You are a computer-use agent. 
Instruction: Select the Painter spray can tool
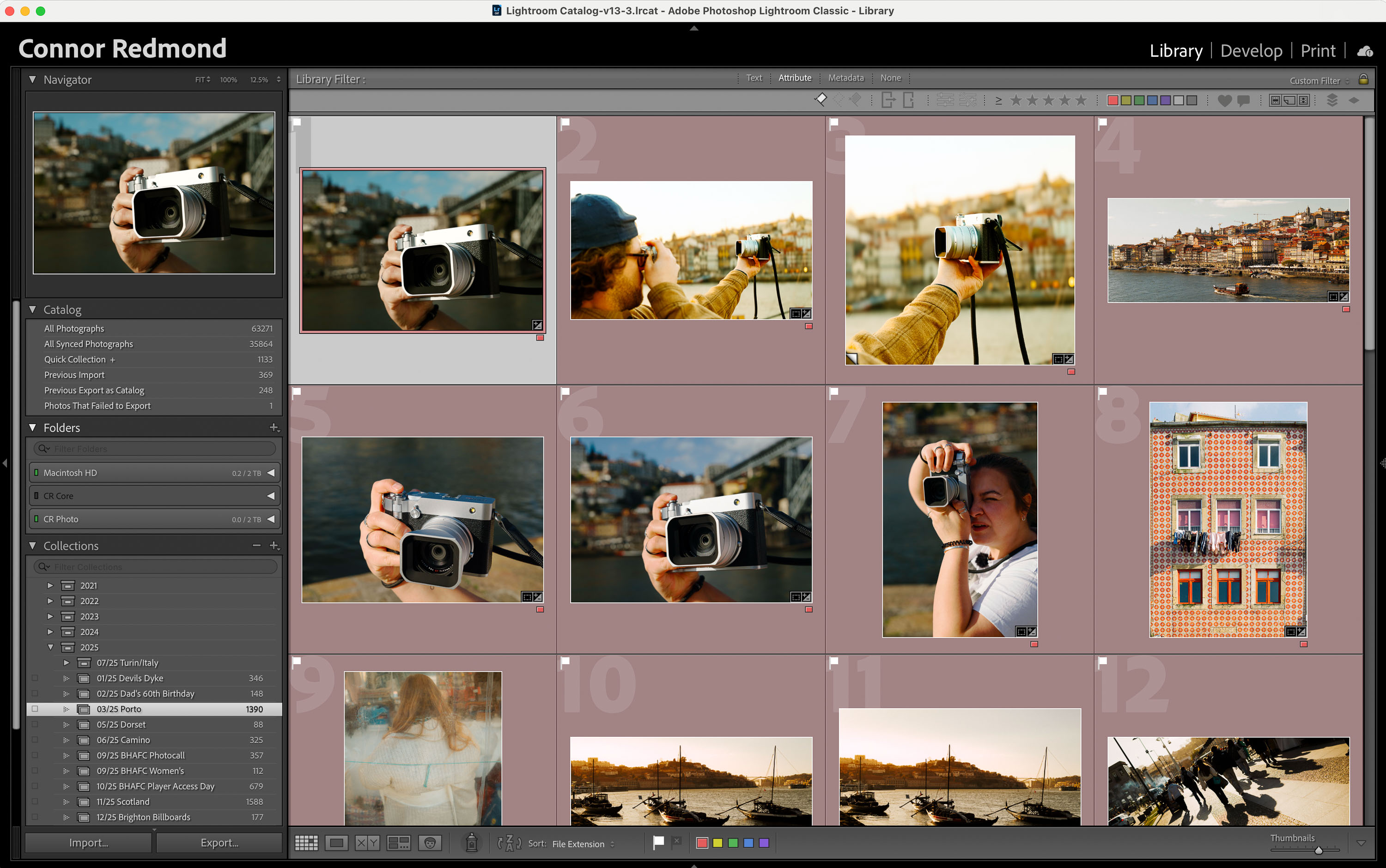coord(471,843)
